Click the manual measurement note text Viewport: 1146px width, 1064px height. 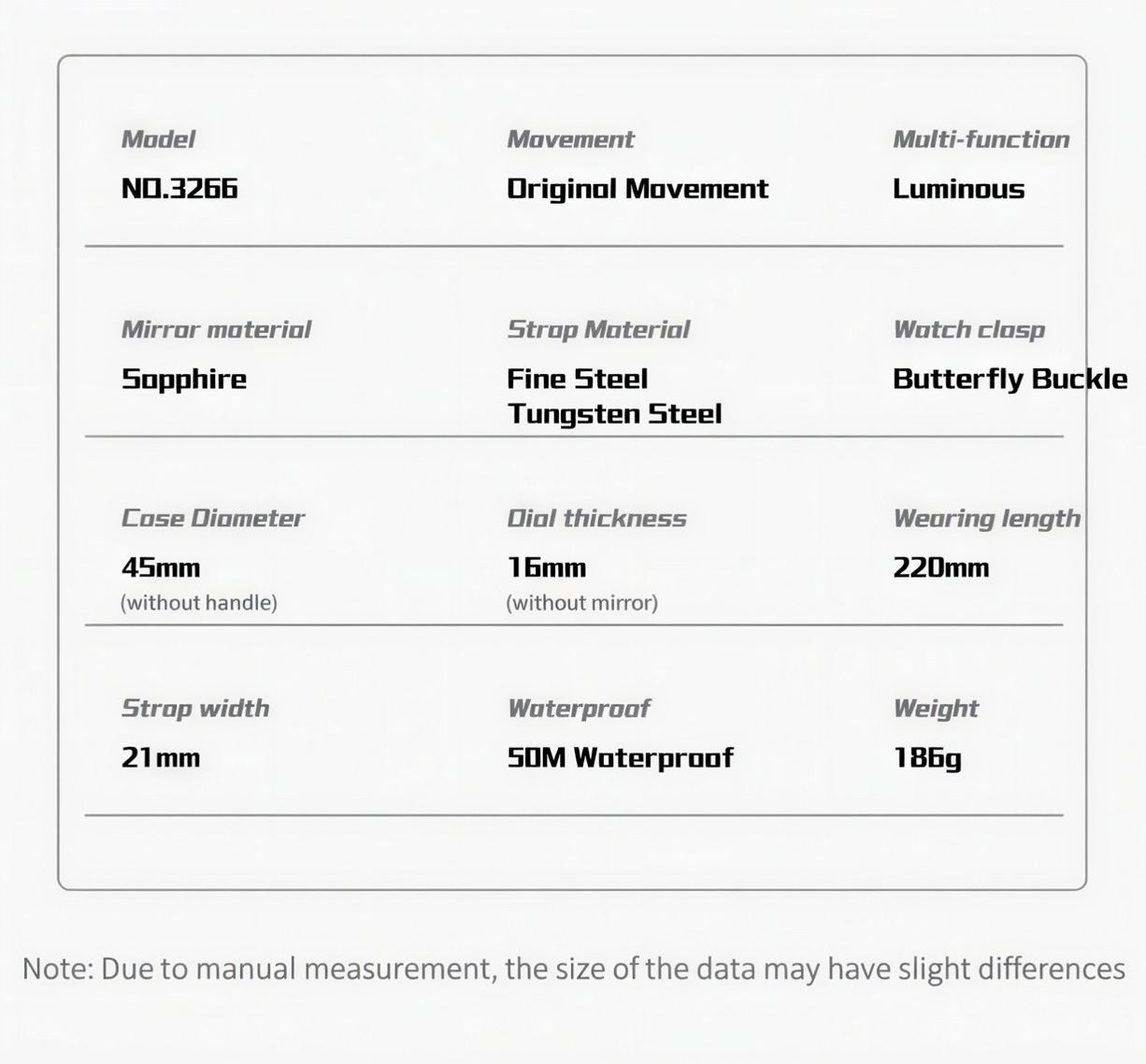(x=573, y=969)
